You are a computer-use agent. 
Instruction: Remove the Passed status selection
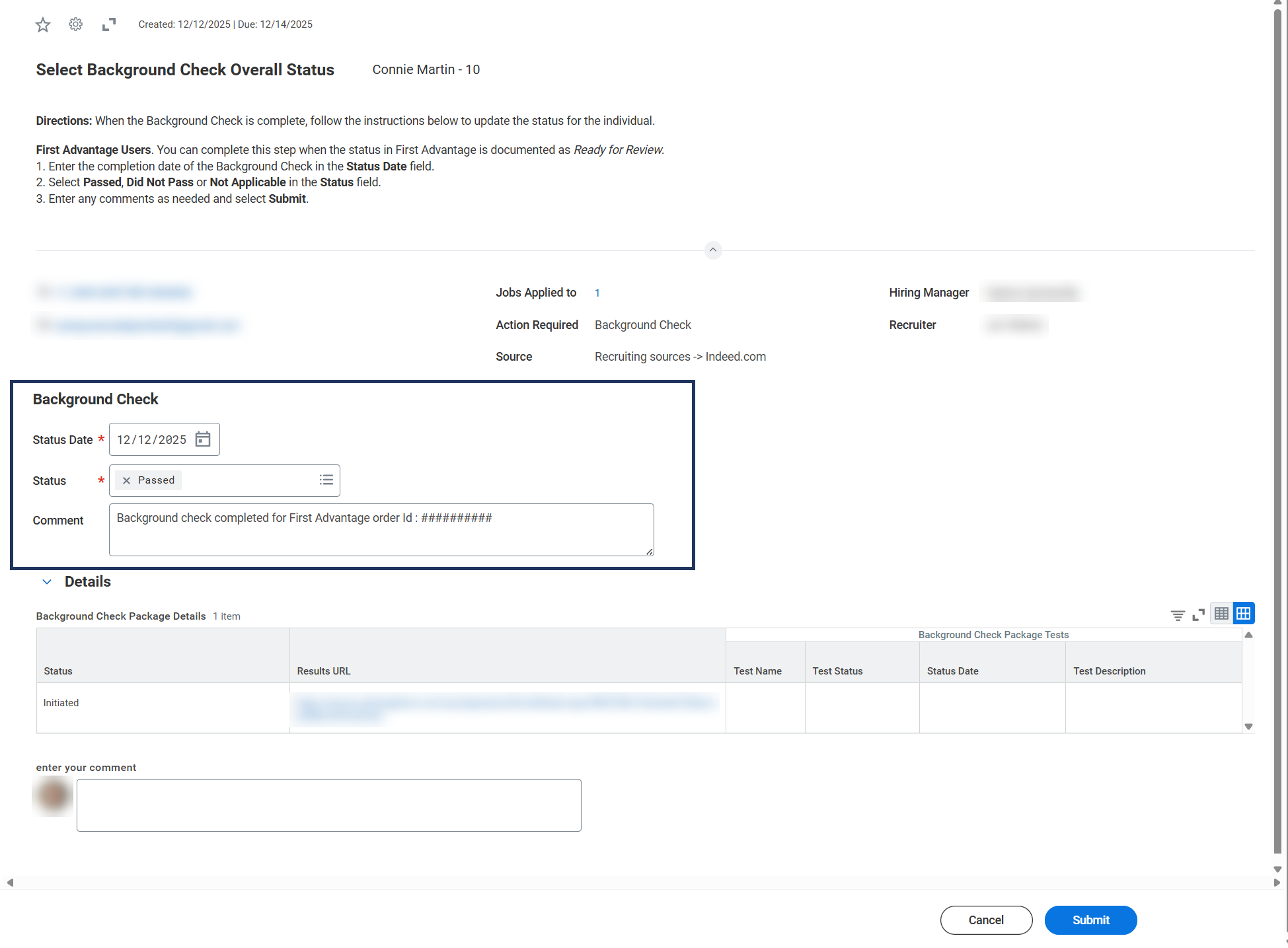126,480
